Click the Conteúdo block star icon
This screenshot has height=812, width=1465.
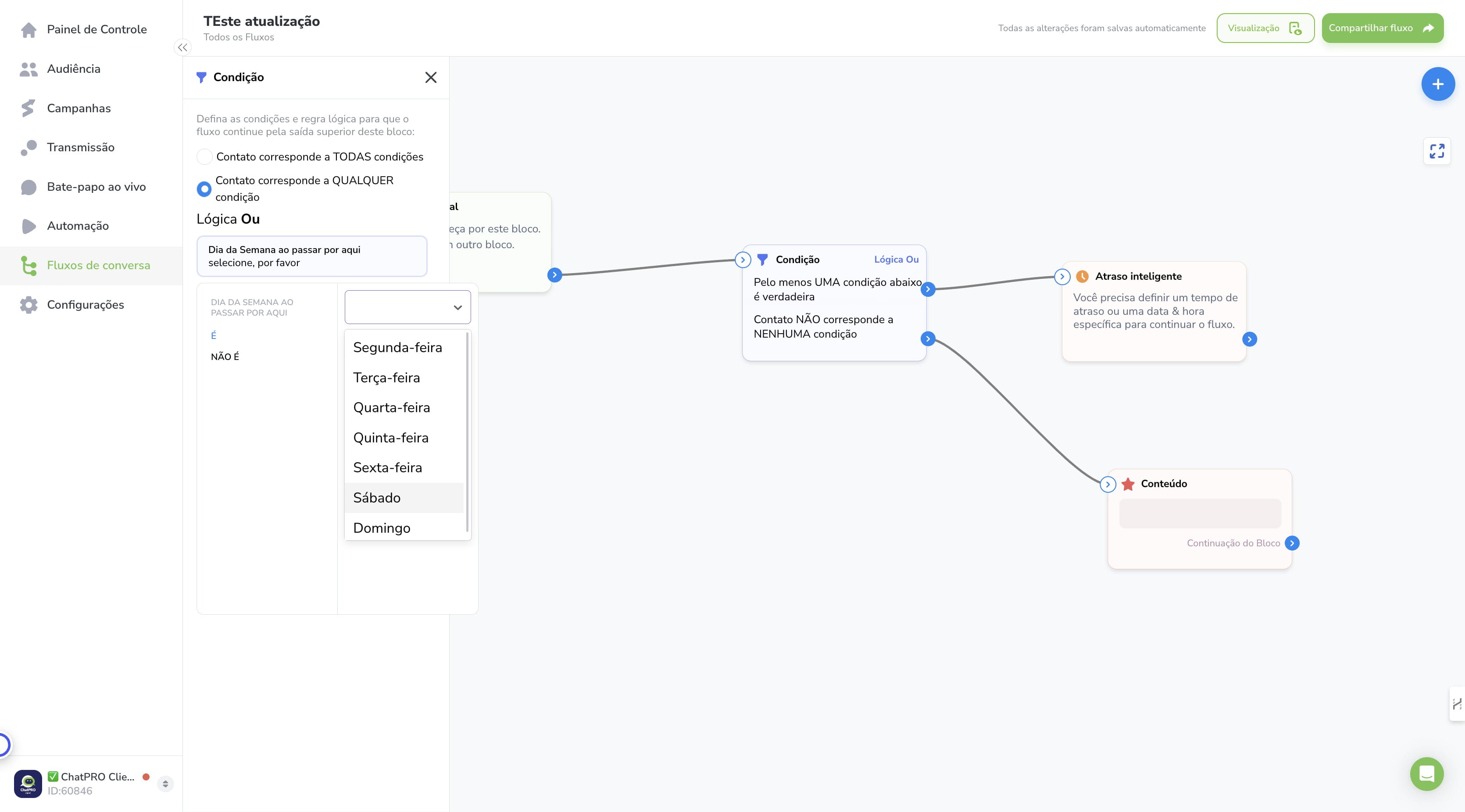point(1128,484)
